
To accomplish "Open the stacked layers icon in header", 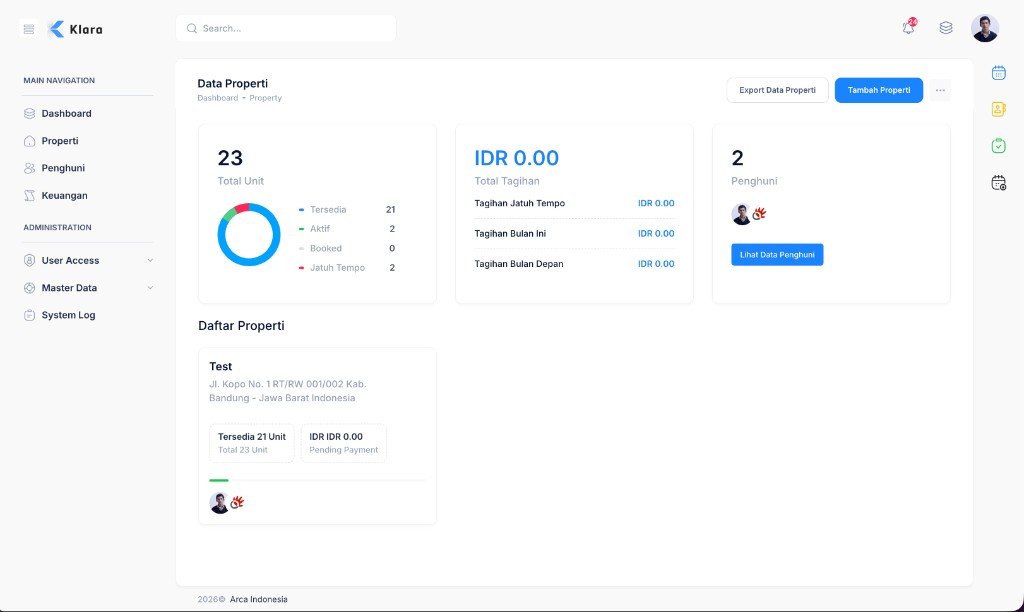I will [946, 27].
